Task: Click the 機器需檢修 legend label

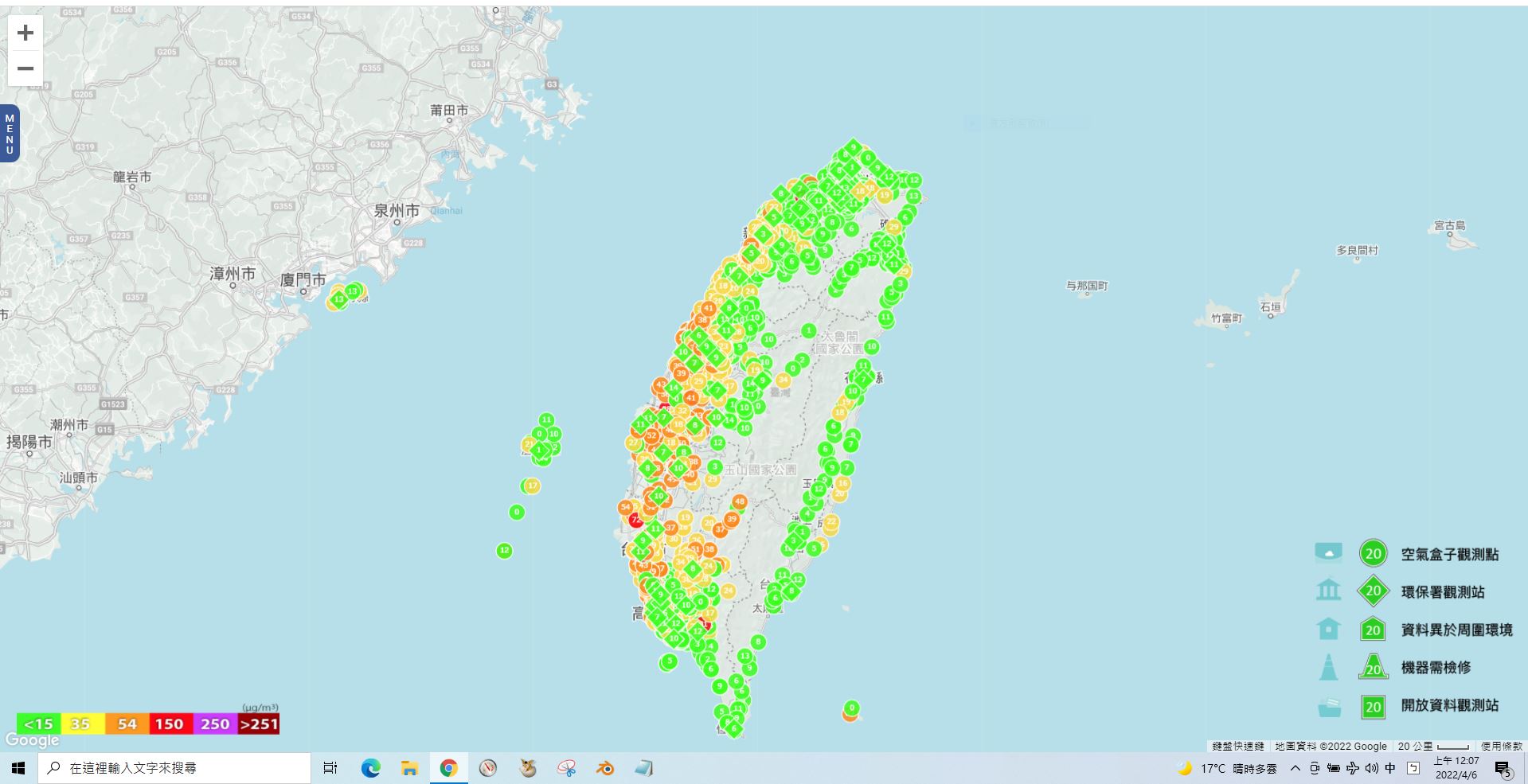Action: click(1436, 668)
